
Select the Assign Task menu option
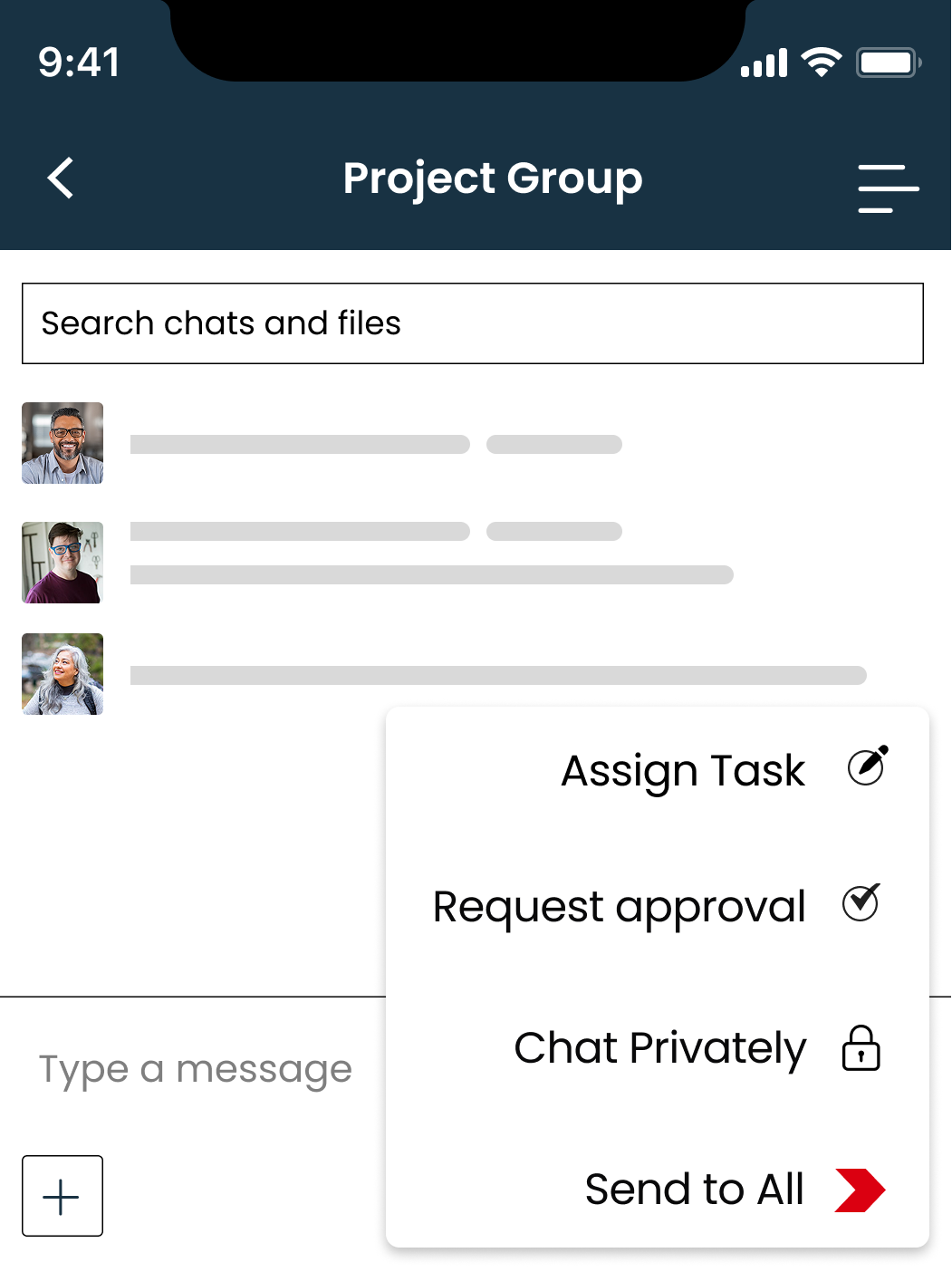point(683,771)
